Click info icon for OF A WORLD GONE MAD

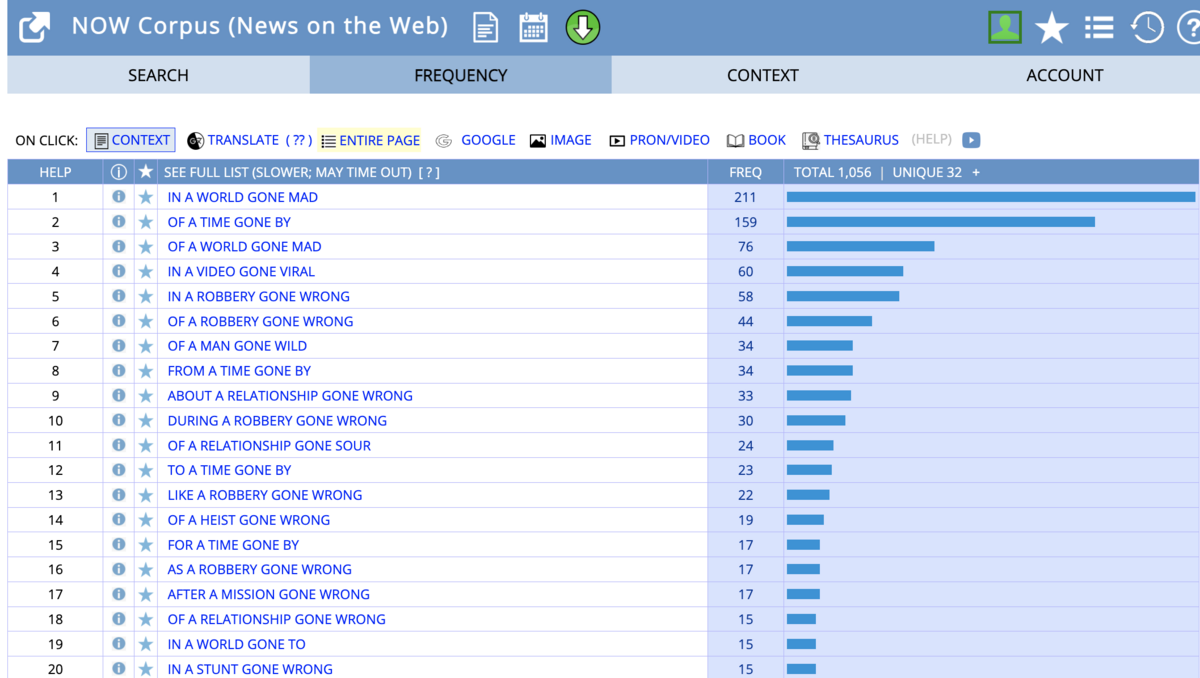click(119, 246)
